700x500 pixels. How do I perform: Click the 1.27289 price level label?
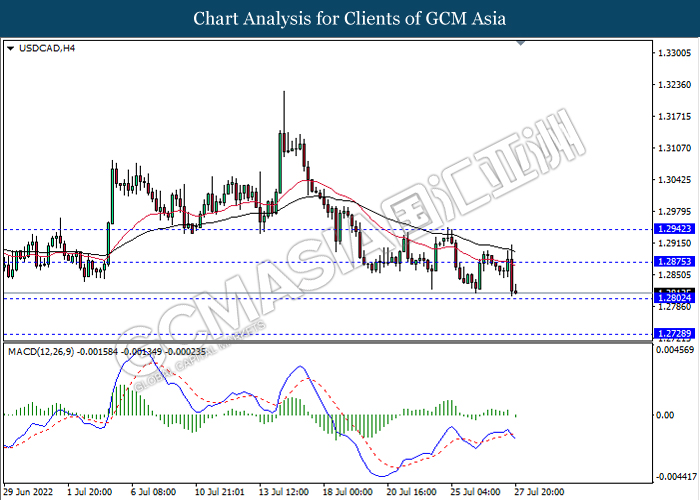tap(674, 333)
